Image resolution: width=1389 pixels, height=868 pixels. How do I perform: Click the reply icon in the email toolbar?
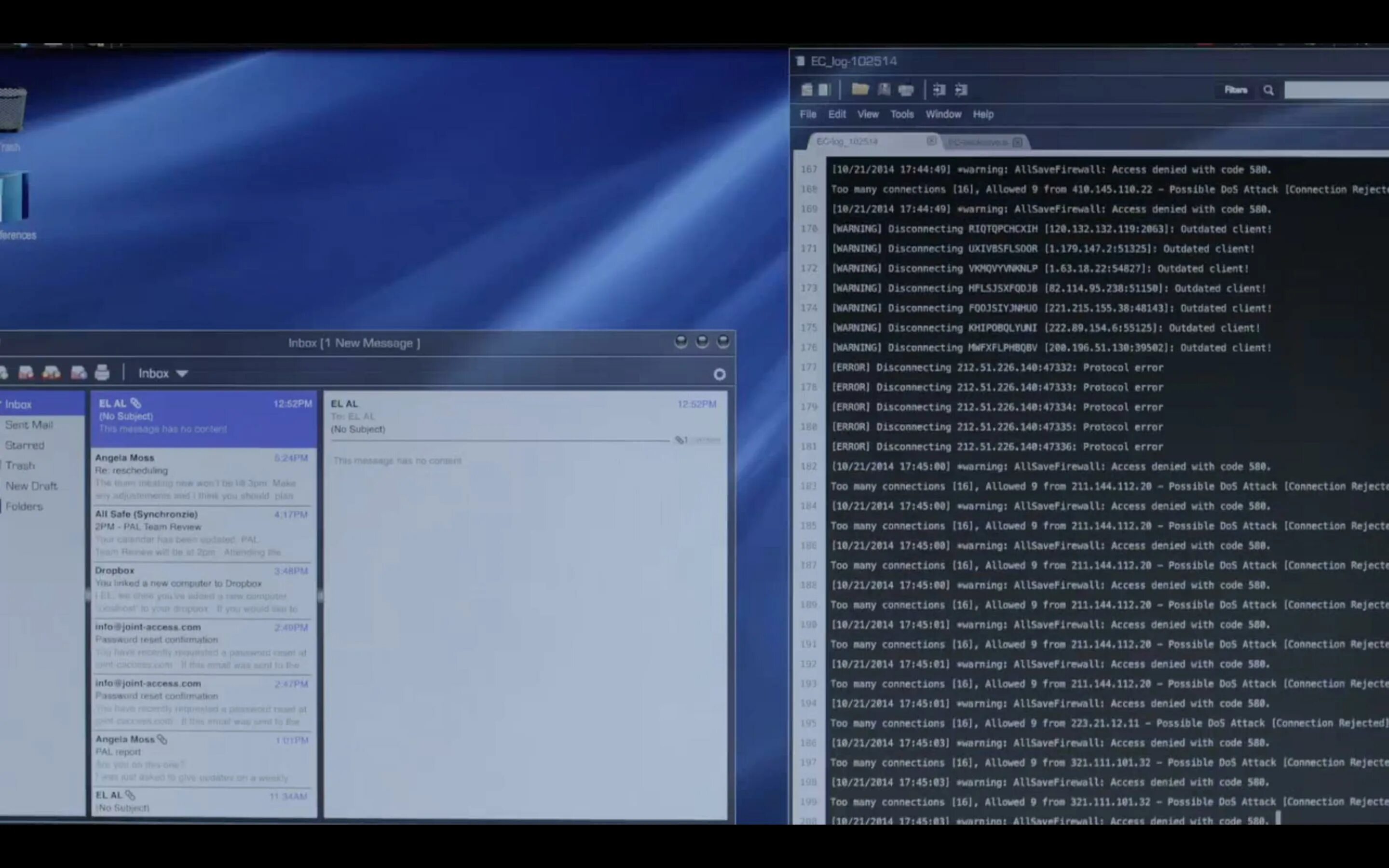click(25, 373)
